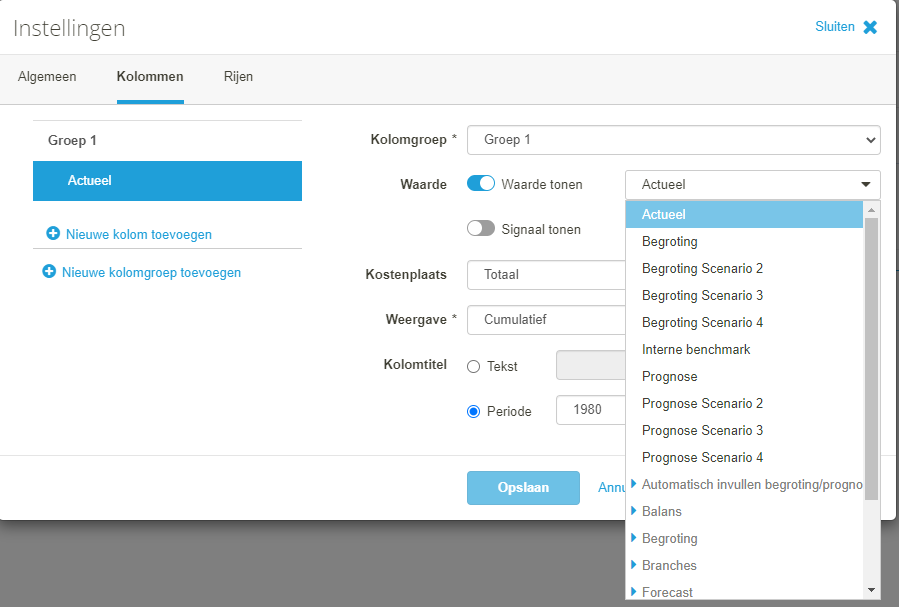Switch to the Algemeen tab
899x607 pixels.
47,77
